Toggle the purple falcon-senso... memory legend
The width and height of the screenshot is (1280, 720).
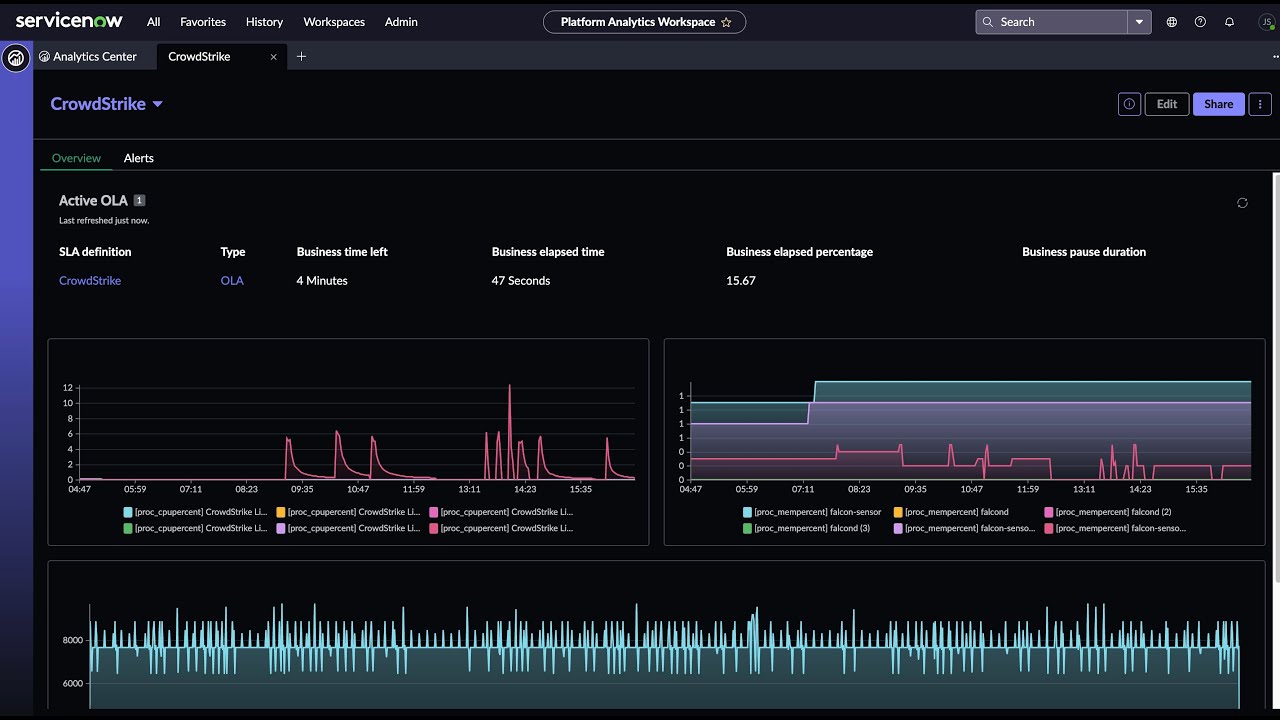[964, 528]
